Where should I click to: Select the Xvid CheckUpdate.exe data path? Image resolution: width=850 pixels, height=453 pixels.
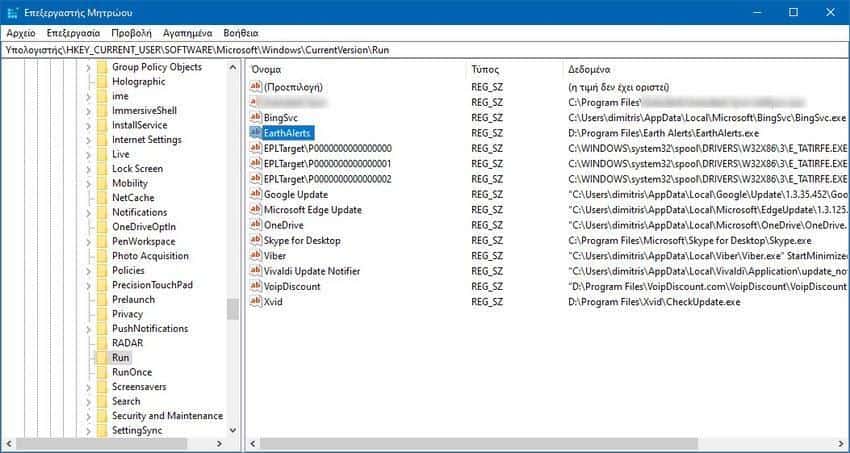coord(654,302)
